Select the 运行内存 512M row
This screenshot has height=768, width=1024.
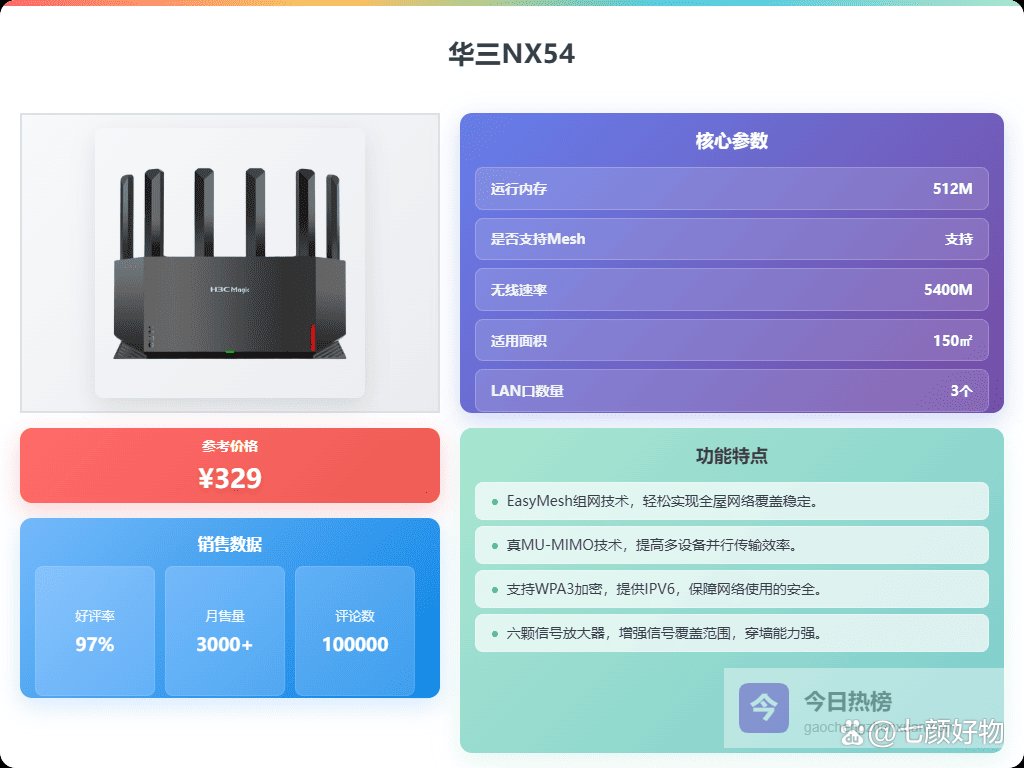[x=731, y=189]
